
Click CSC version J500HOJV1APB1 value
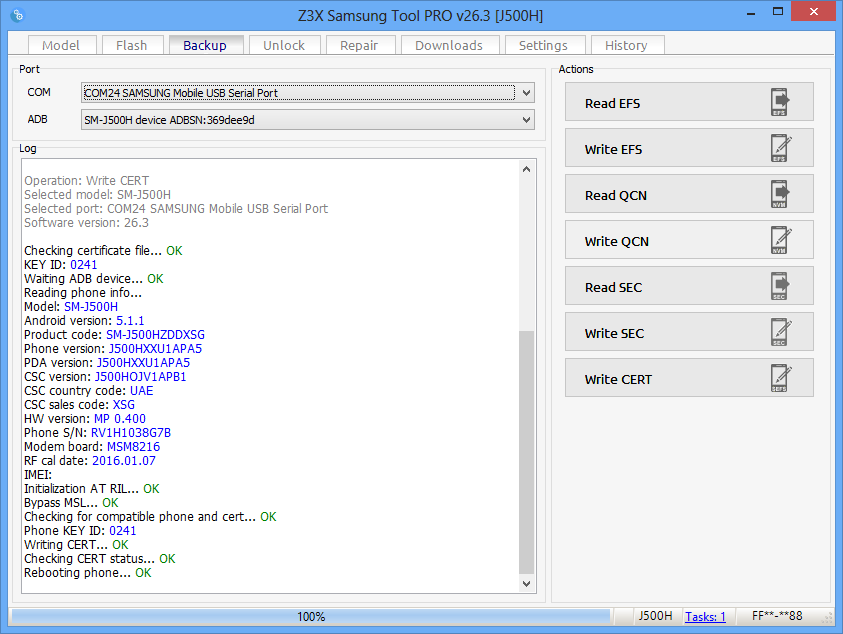(141, 376)
